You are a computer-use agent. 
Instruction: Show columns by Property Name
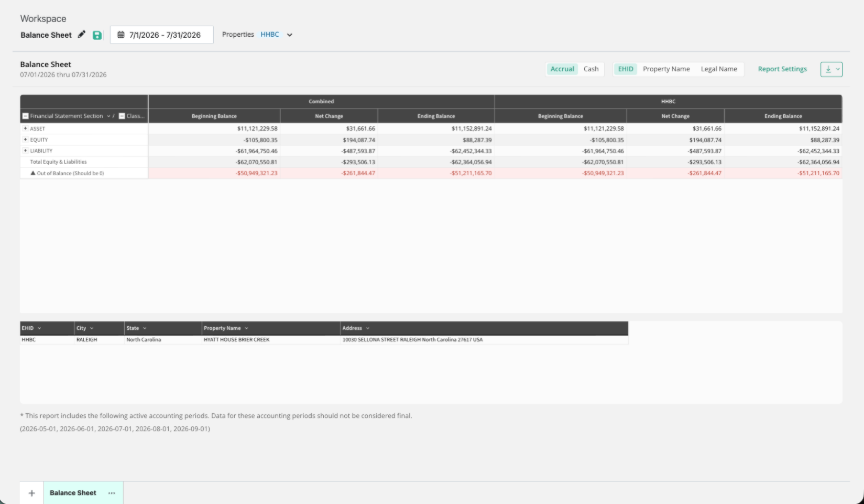pos(666,69)
